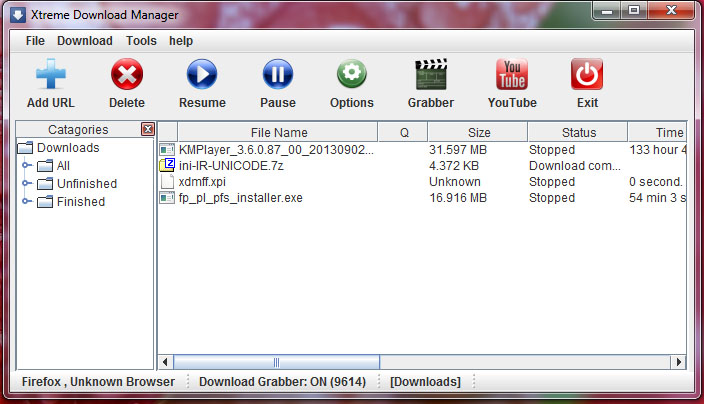Sort downloads by Status column header
Image resolution: width=704 pixels, height=404 pixels.
click(578, 132)
